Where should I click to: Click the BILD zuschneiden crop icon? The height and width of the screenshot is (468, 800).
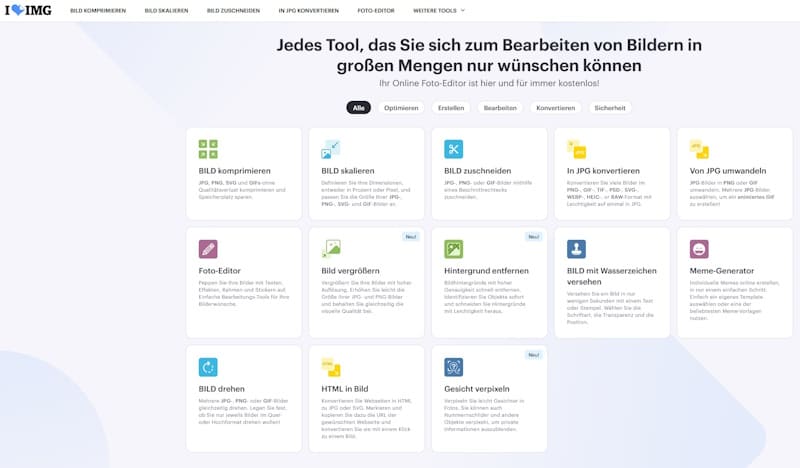point(454,149)
